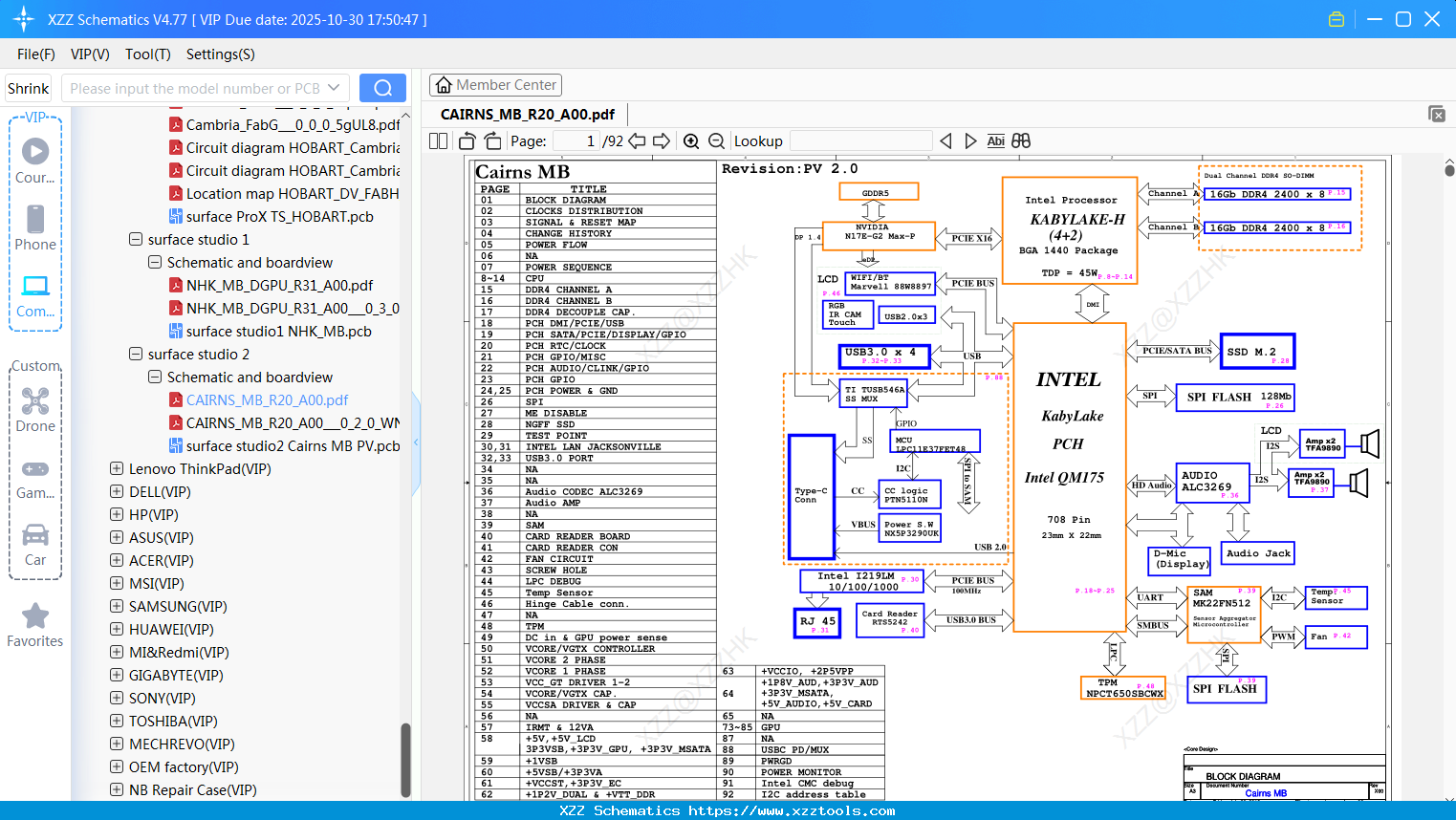The height and width of the screenshot is (820, 1456).
Task: Click the Page number input field
Action: [576, 140]
